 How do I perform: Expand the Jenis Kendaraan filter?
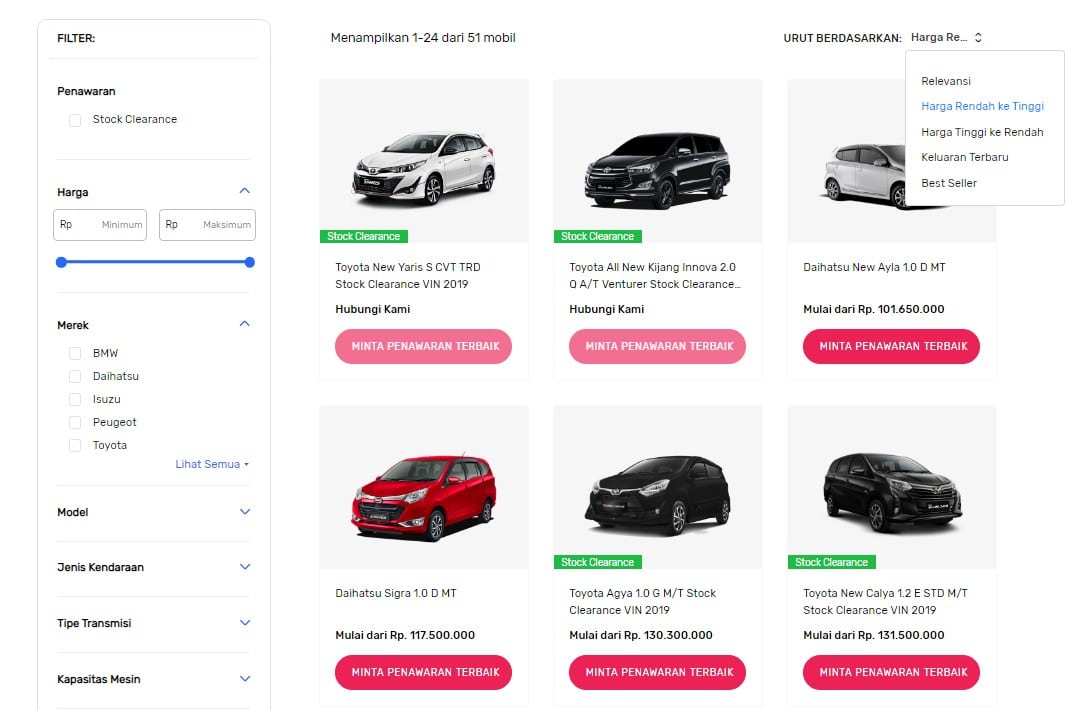click(x=245, y=567)
